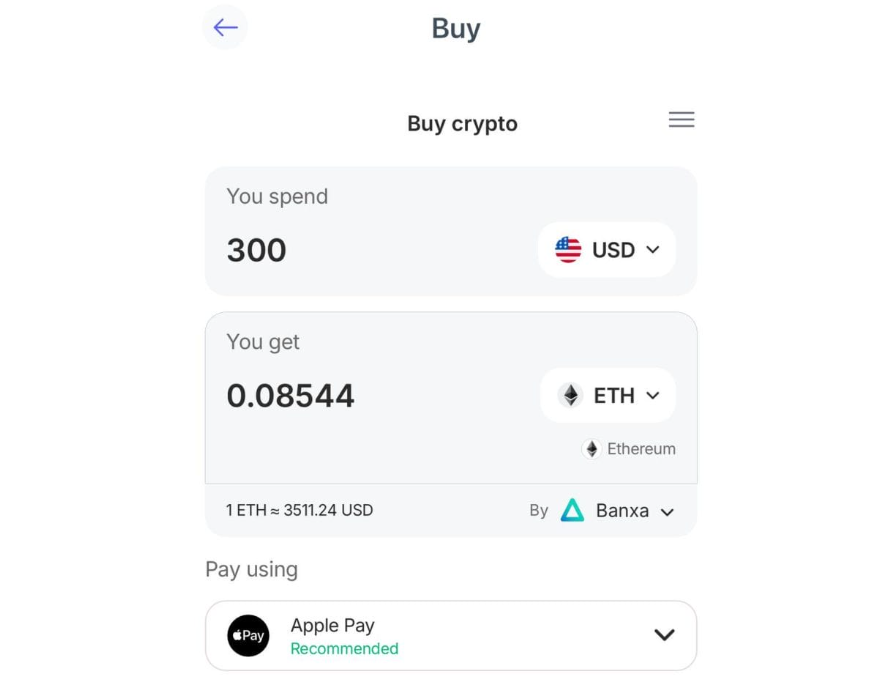This screenshot has height=675, width=893.
Task: Click the 300 amount in You spend
Action: pos(256,250)
